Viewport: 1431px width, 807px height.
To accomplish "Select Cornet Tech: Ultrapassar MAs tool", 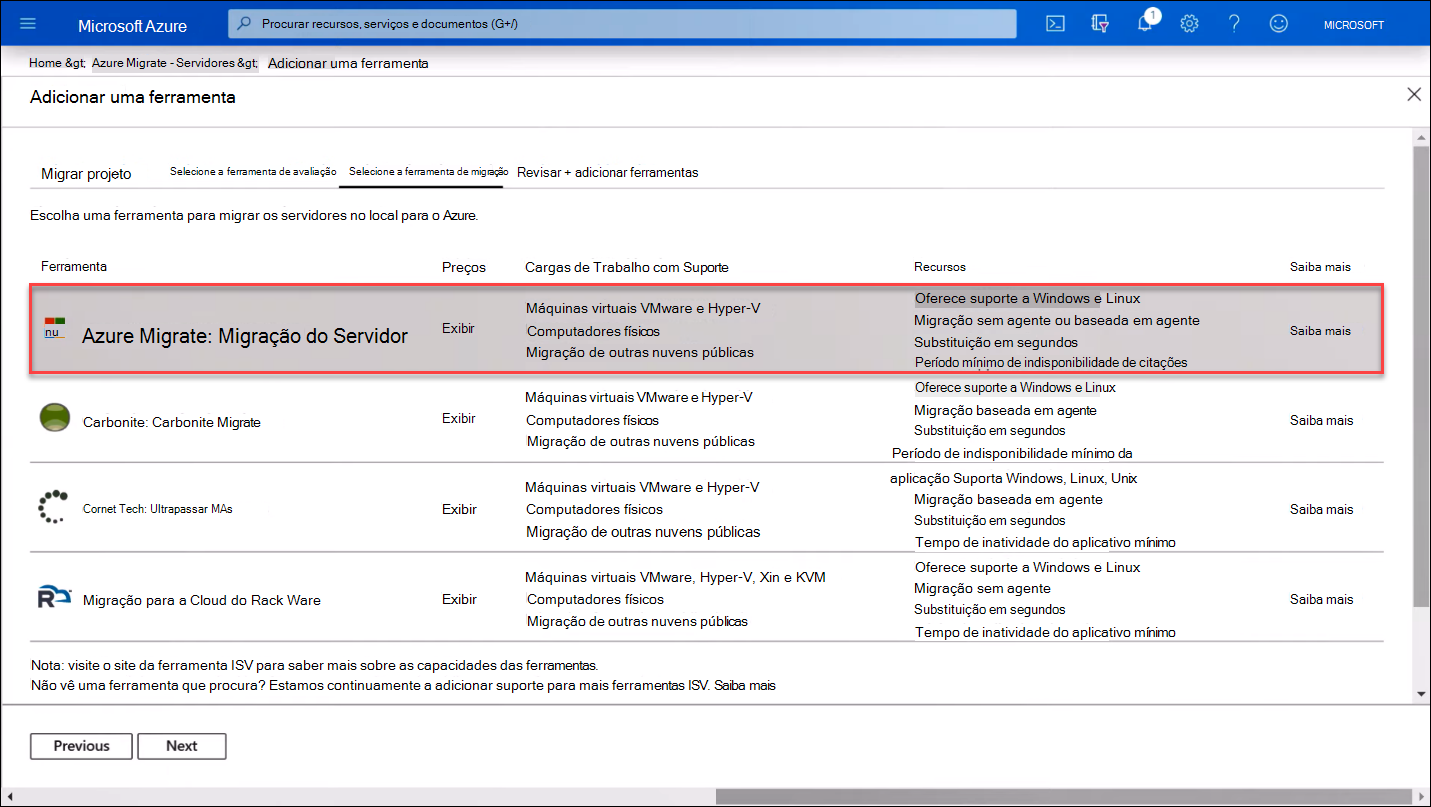I will pyautogui.click(x=157, y=509).
